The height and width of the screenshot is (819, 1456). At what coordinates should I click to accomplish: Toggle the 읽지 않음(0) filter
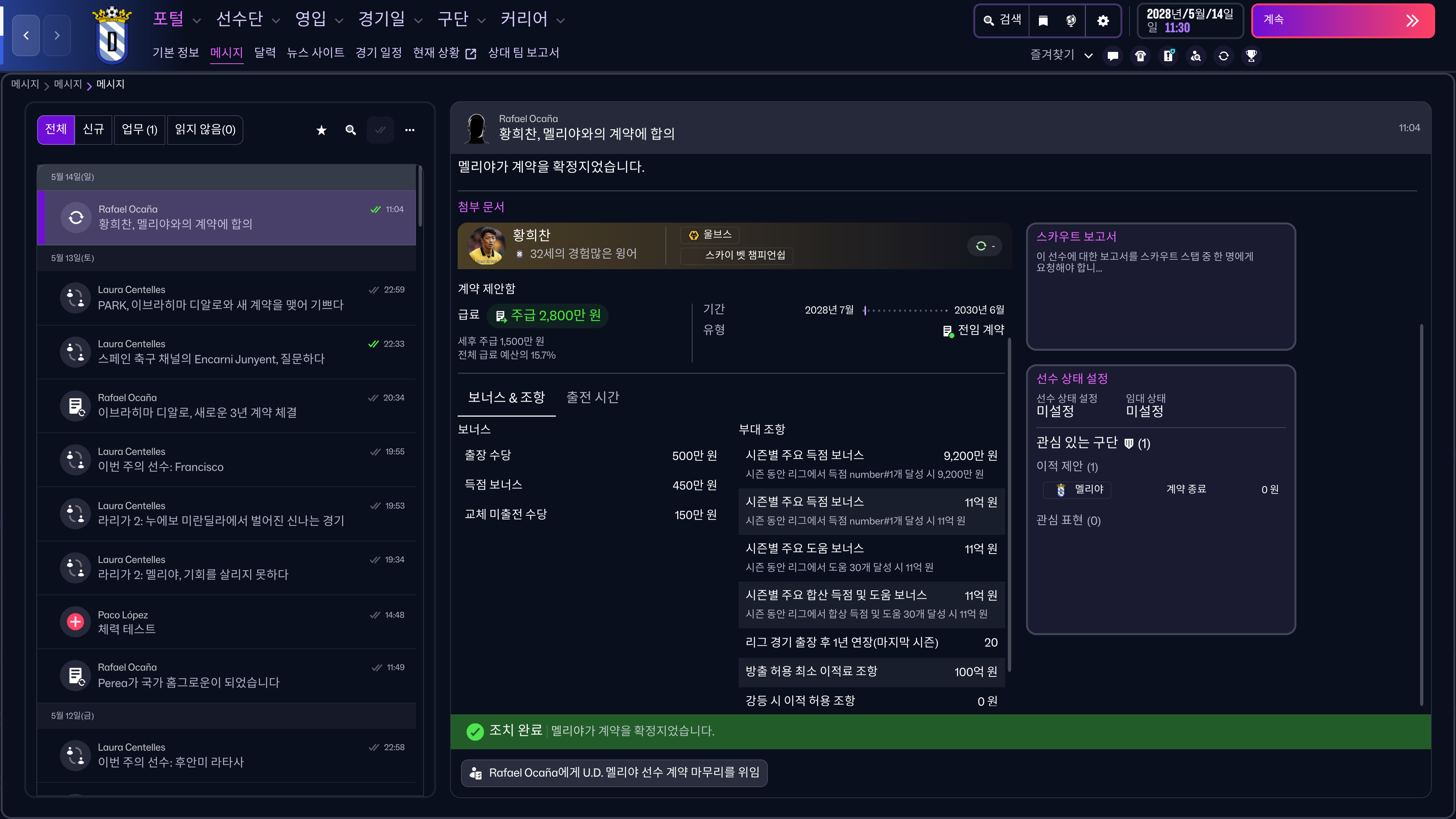(205, 130)
